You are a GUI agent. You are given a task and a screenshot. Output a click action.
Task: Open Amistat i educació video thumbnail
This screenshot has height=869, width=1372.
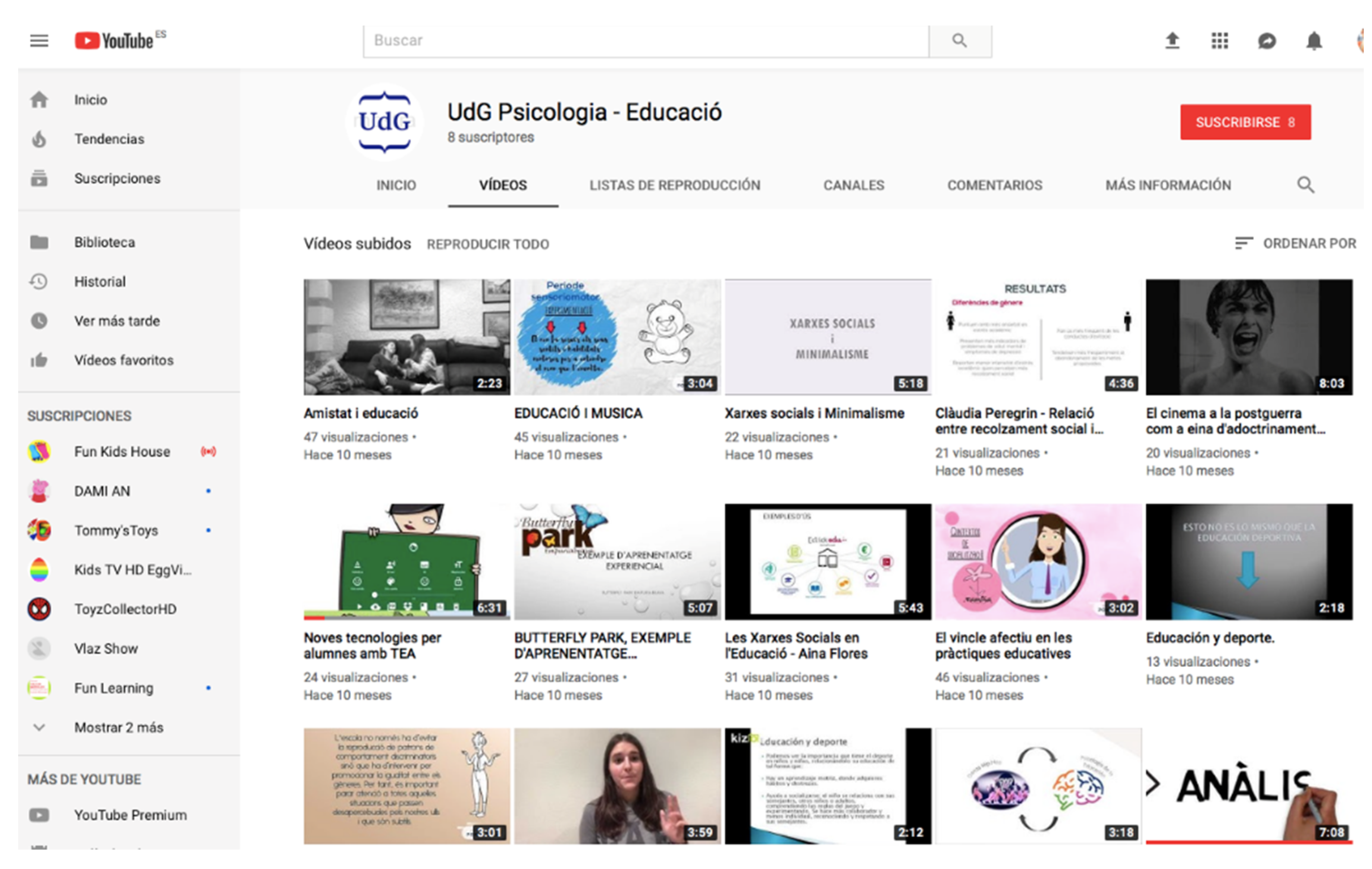(406, 337)
